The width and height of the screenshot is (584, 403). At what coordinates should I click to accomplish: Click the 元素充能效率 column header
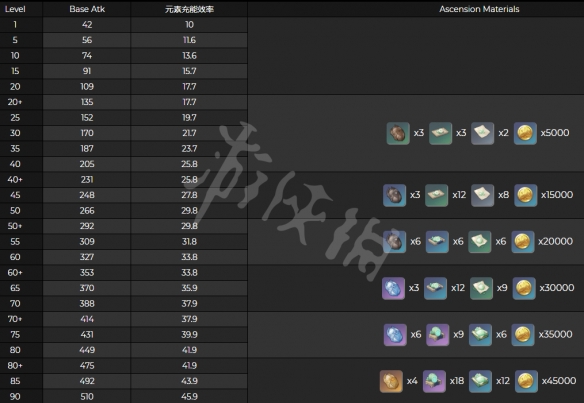pos(189,9)
